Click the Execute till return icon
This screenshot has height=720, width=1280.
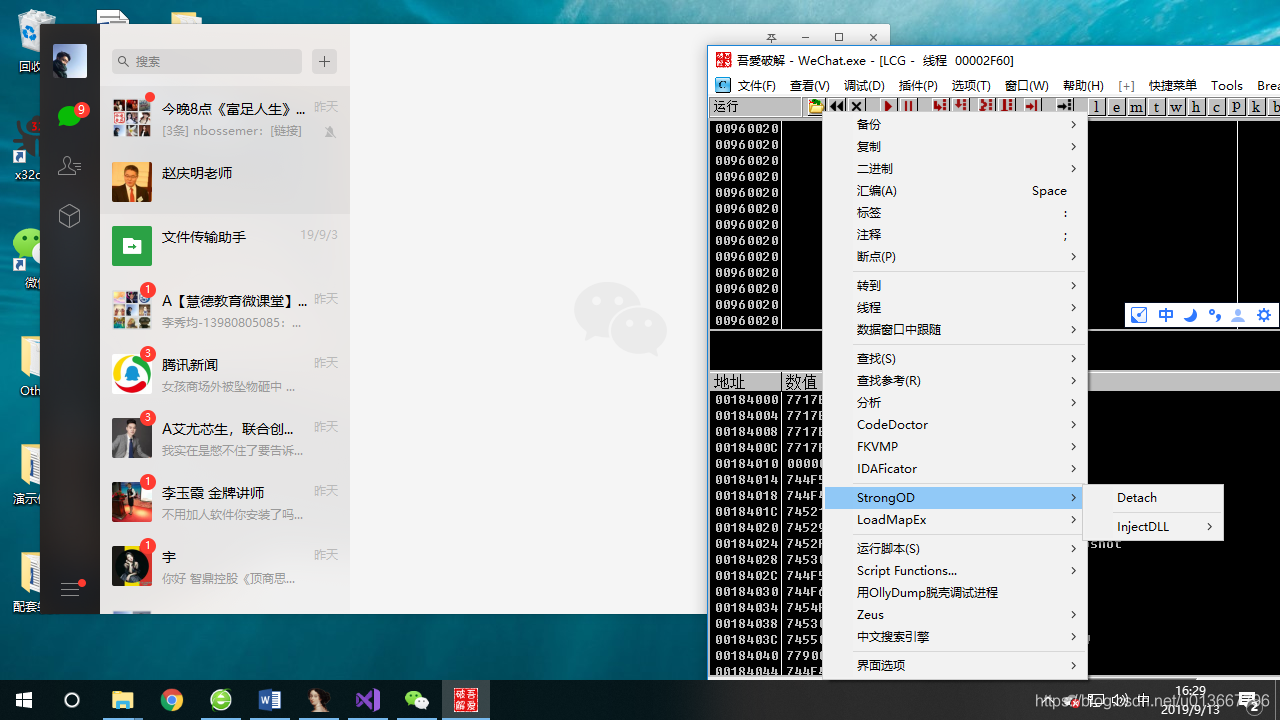pyautogui.click(x=1031, y=106)
